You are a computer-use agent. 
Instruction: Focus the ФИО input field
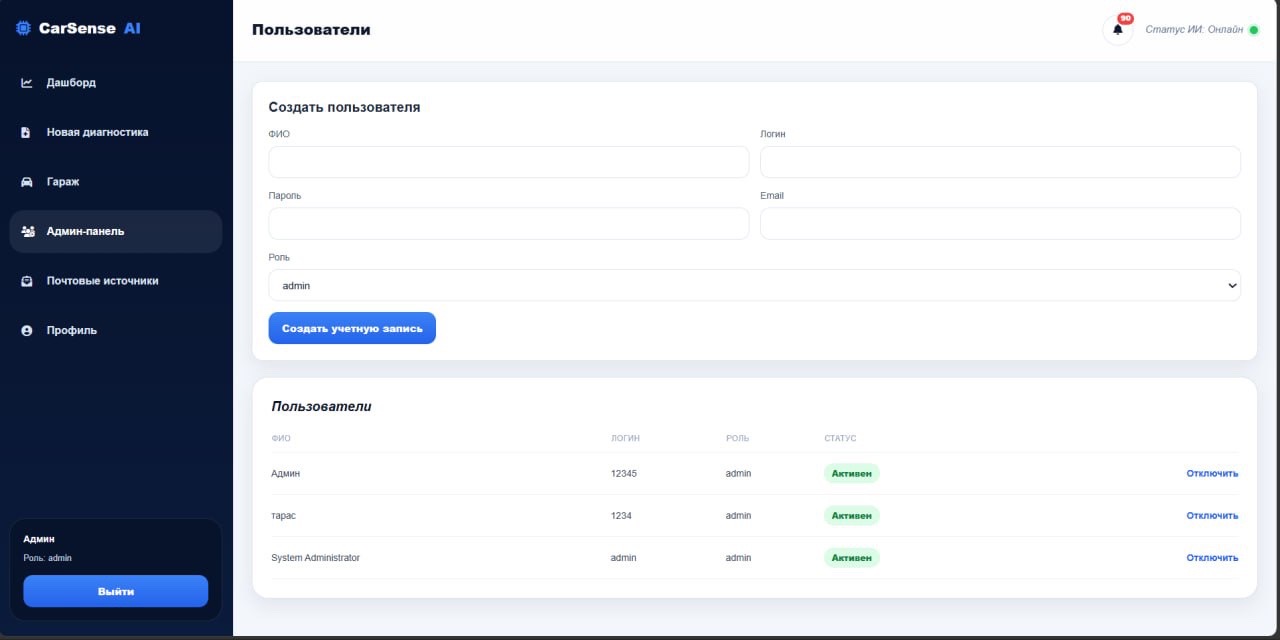[508, 162]
